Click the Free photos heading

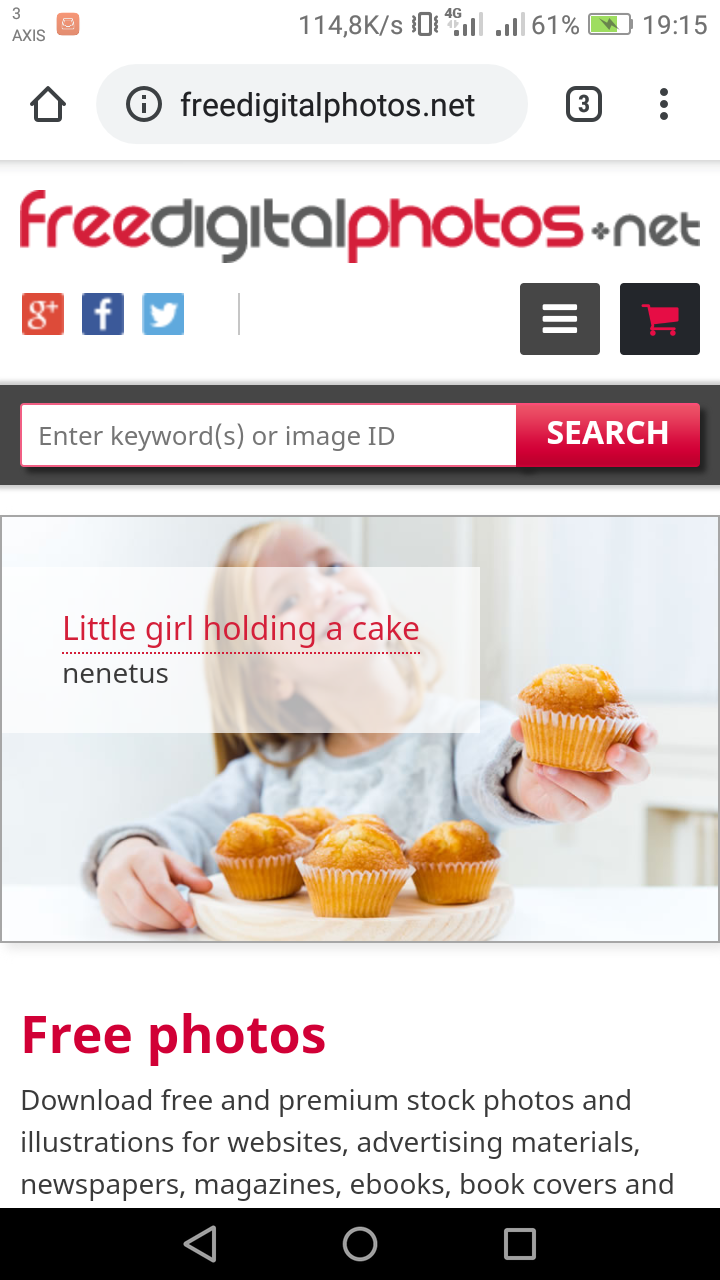[174, 1034]
